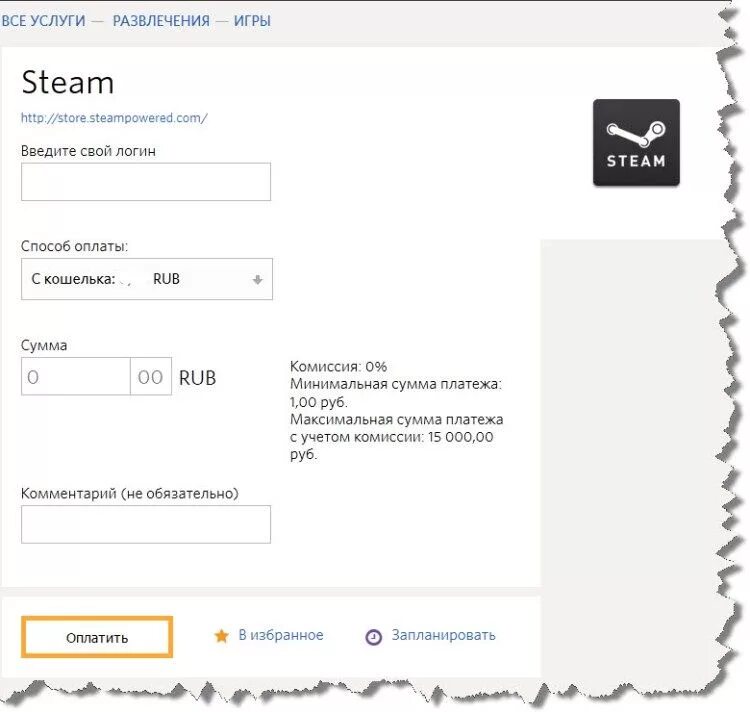Click the Оплатить button
The height and width of the screenshot is (712, 750).
[x=97, y=637]
